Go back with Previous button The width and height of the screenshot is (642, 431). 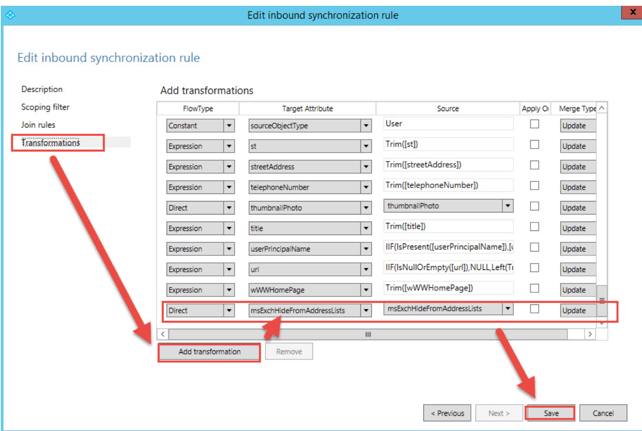click(x=447, y=413)
